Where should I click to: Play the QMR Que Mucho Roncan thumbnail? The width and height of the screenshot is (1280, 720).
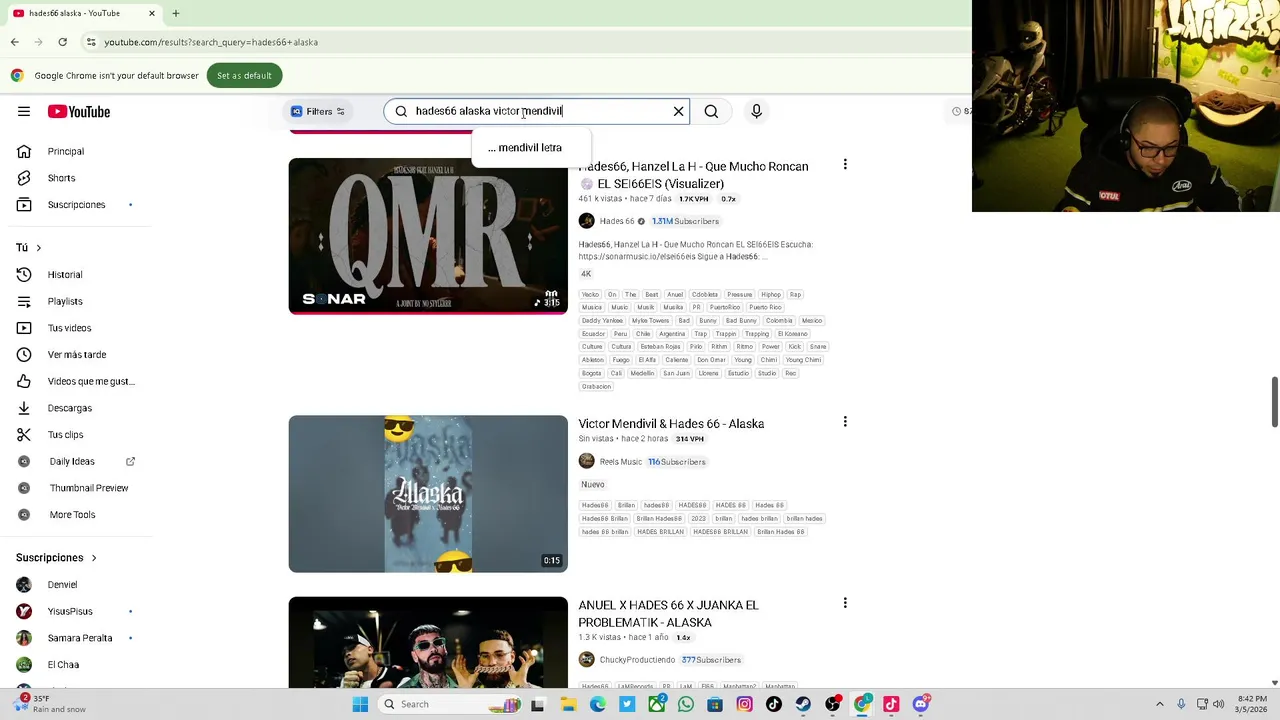point(428,236)
